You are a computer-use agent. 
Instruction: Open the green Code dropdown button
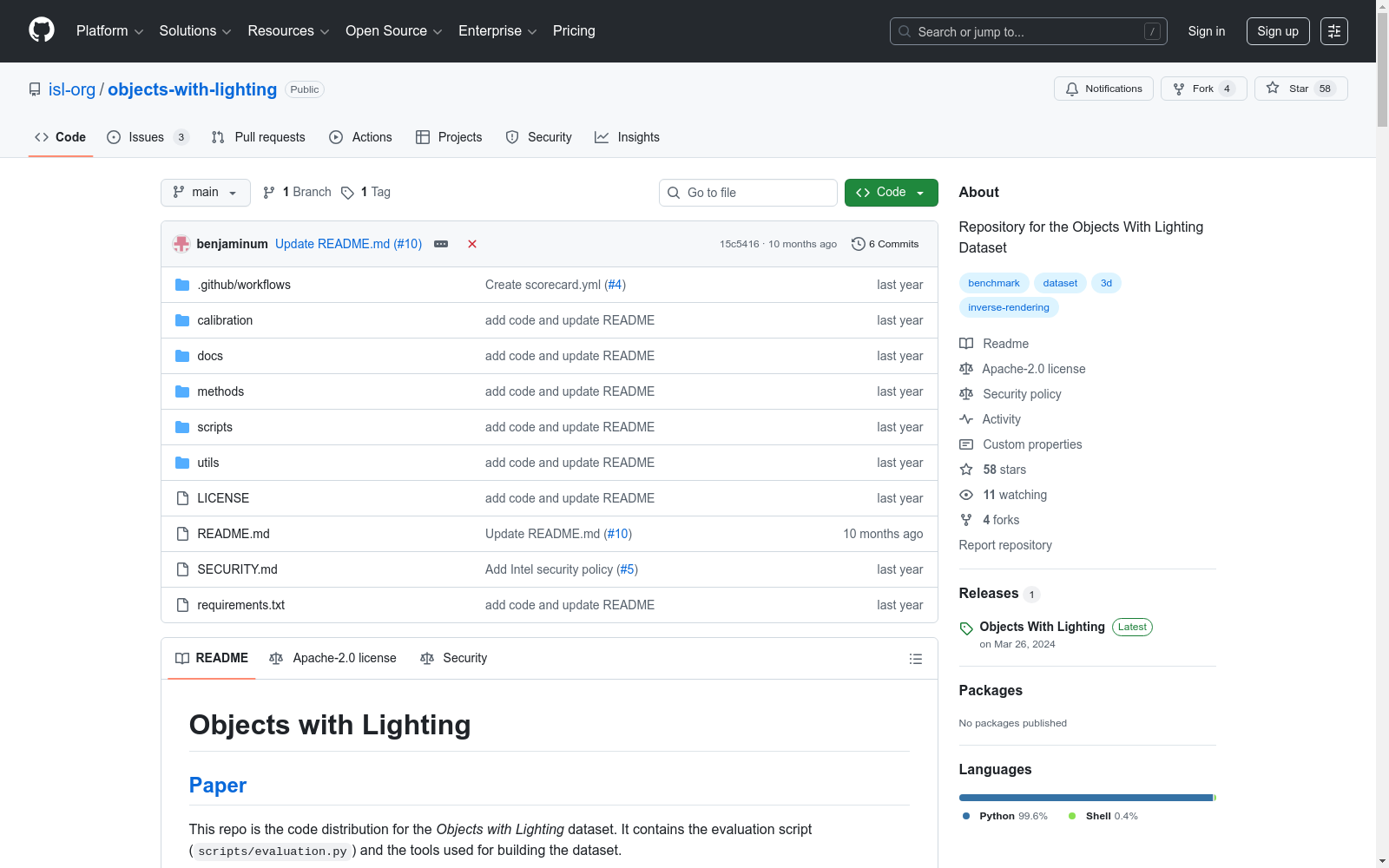(x=891, y=193)
